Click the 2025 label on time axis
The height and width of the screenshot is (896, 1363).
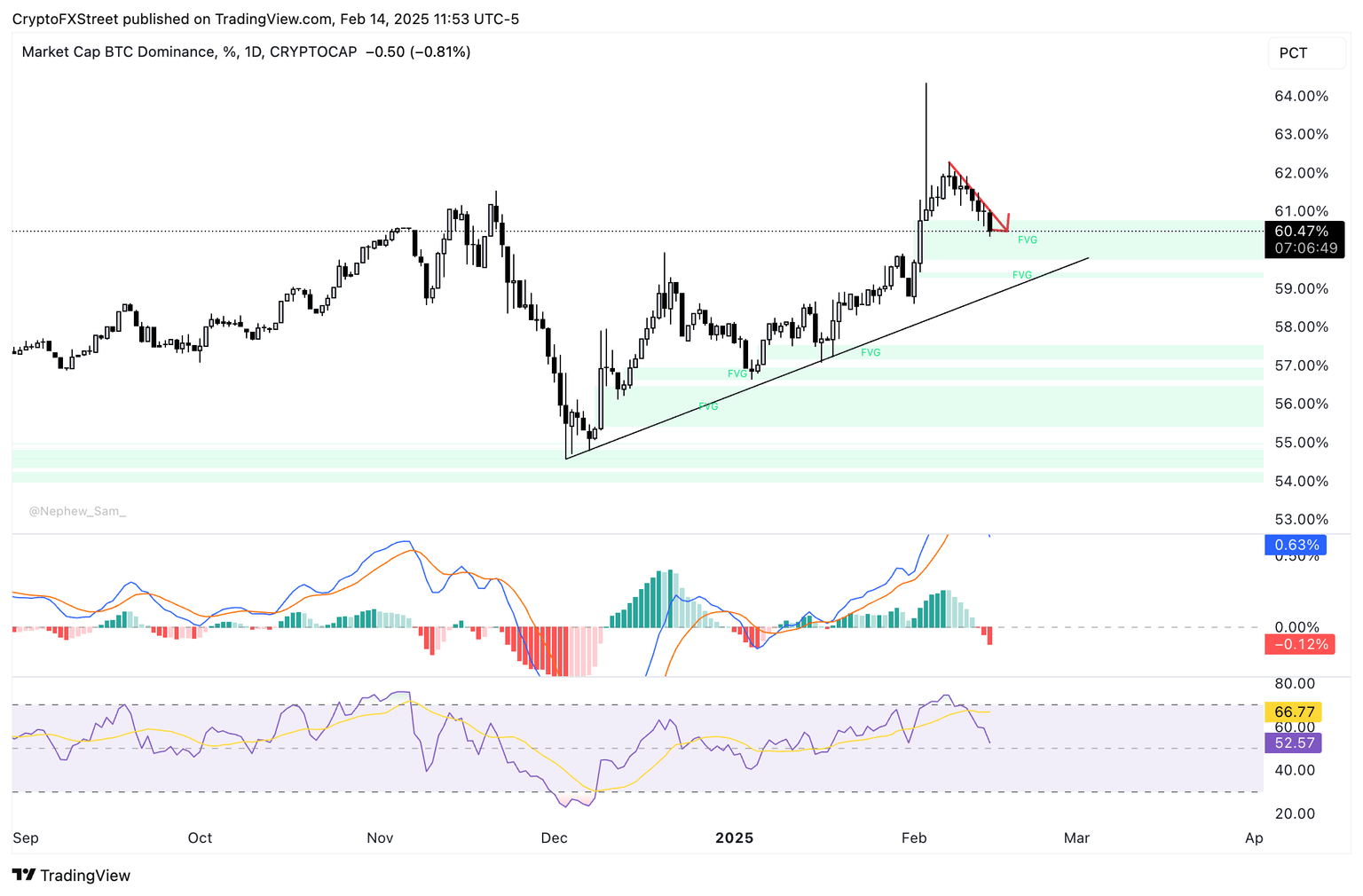coord(735,837)
